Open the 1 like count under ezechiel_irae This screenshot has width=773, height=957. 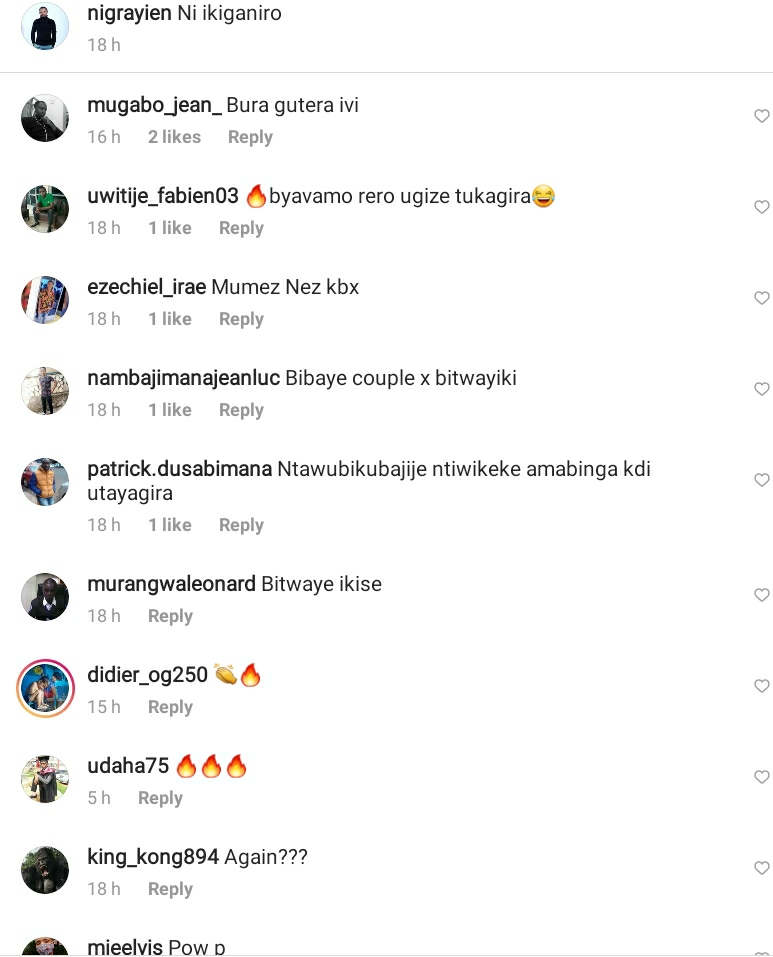[170, 319]
